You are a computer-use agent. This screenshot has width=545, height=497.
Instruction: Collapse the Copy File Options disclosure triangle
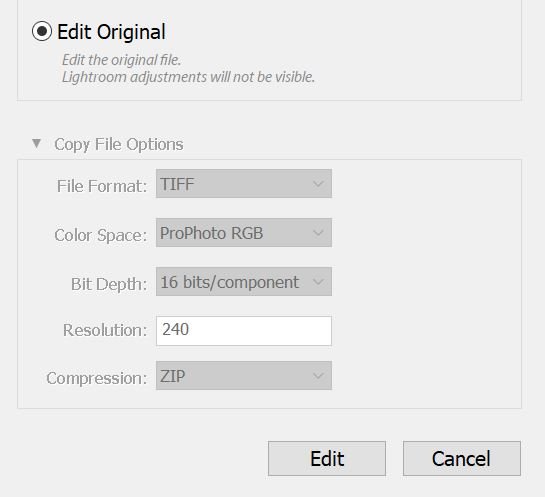click(36, 144)
